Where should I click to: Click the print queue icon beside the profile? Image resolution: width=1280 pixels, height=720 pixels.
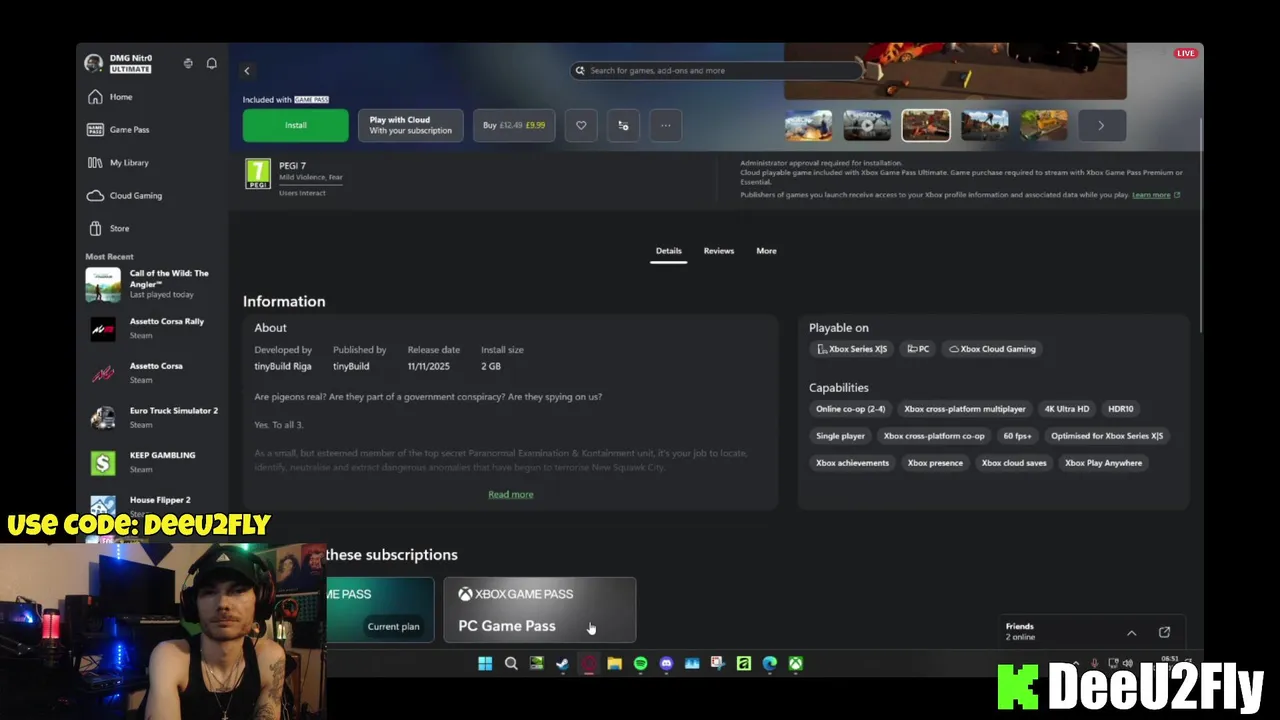(188, 63)
